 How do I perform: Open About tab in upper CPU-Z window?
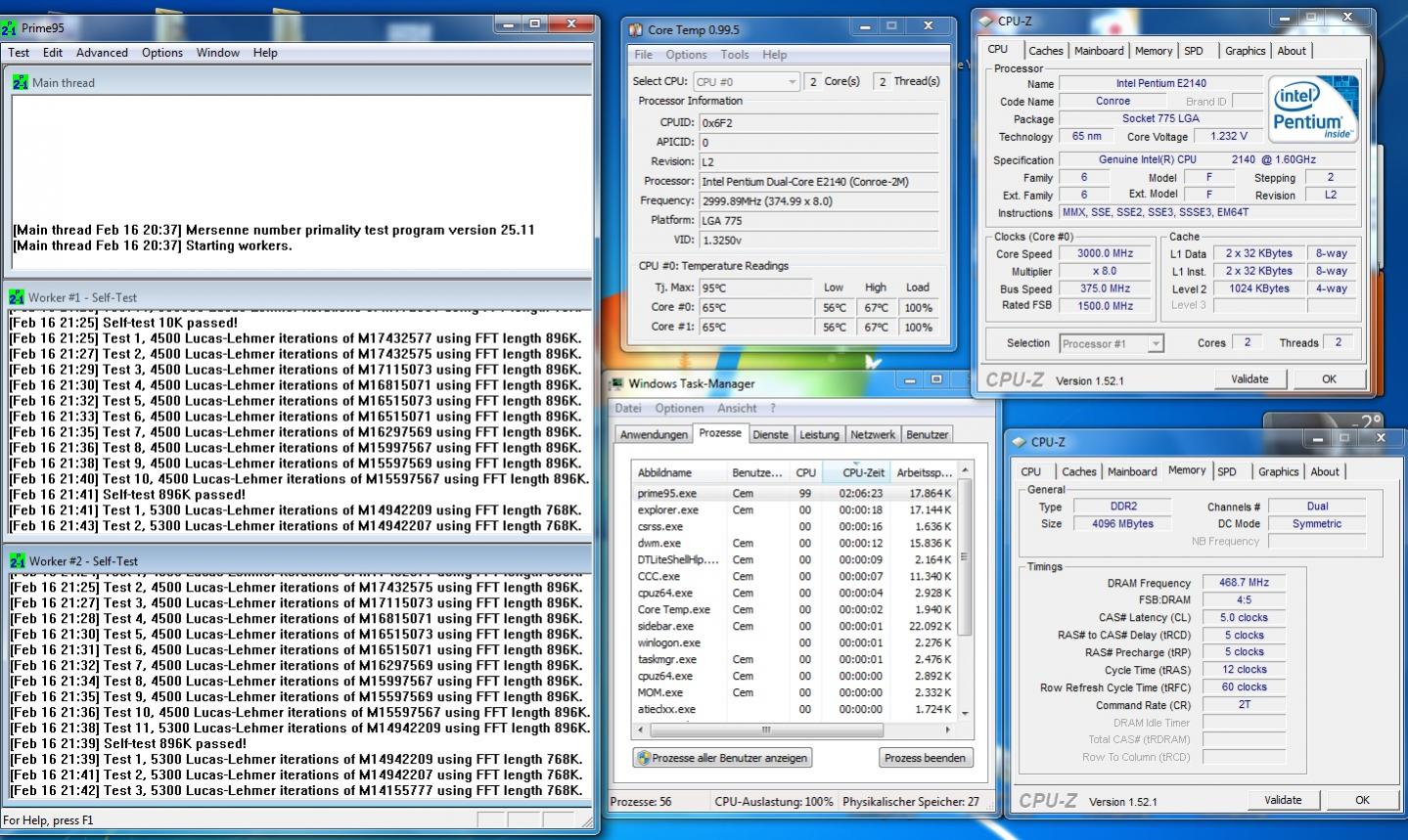click(1292, 51)
